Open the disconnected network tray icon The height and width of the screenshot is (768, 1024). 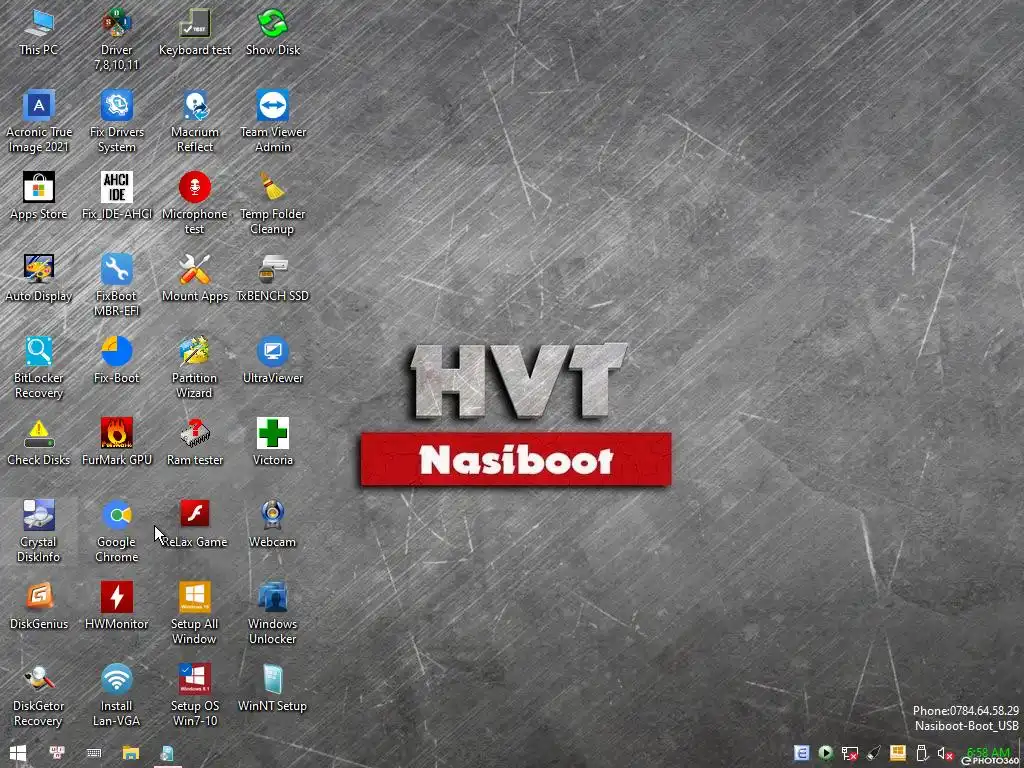(850, 754)
